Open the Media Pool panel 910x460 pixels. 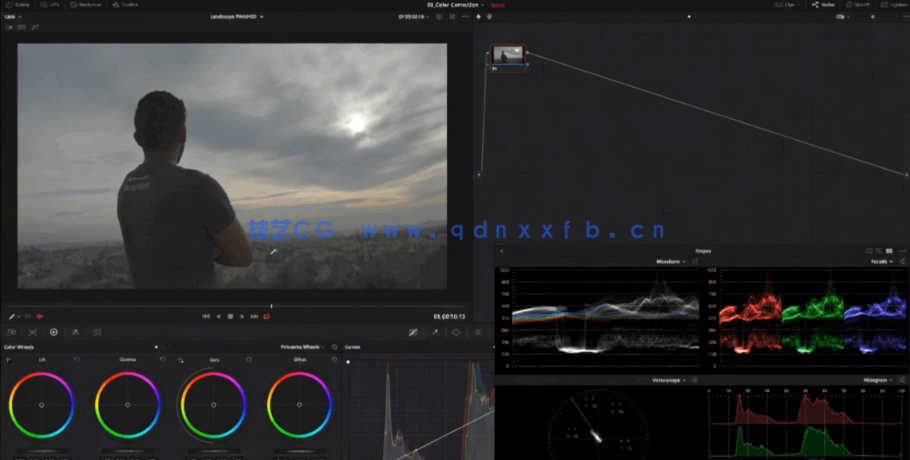[88, 5]
